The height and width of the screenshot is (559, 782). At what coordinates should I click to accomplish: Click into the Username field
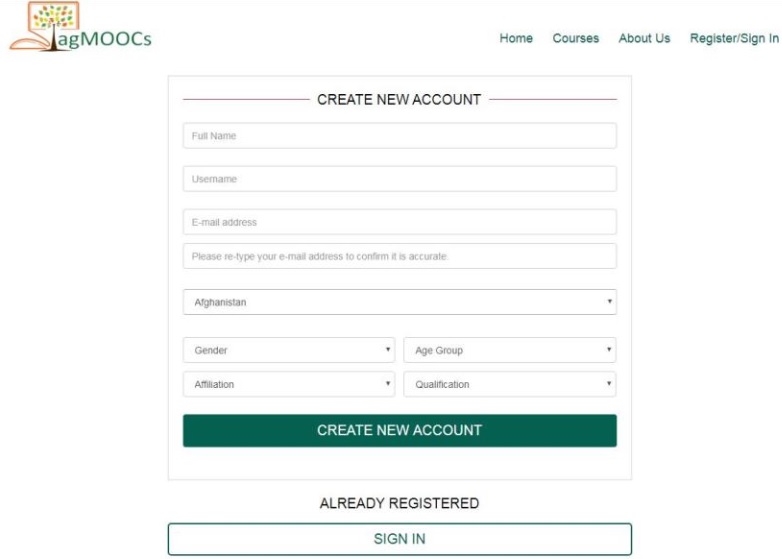[x=399, y=179]
